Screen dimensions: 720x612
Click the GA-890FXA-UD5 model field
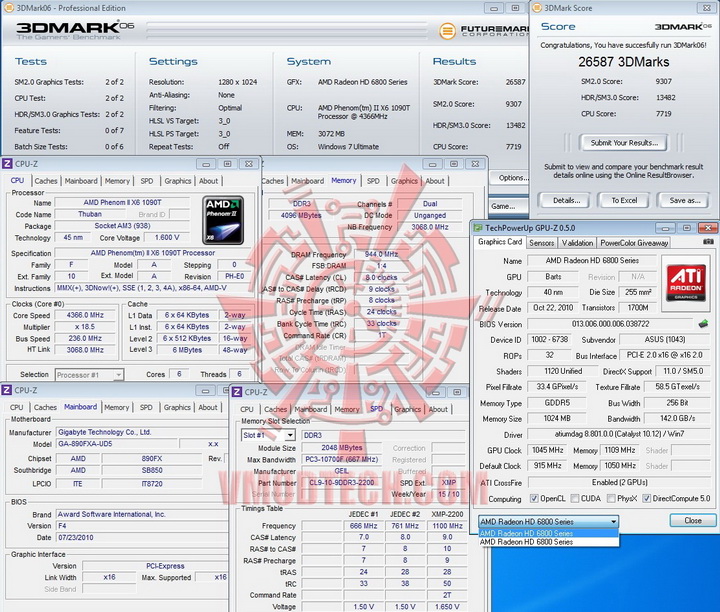click(x=117, y=444)
